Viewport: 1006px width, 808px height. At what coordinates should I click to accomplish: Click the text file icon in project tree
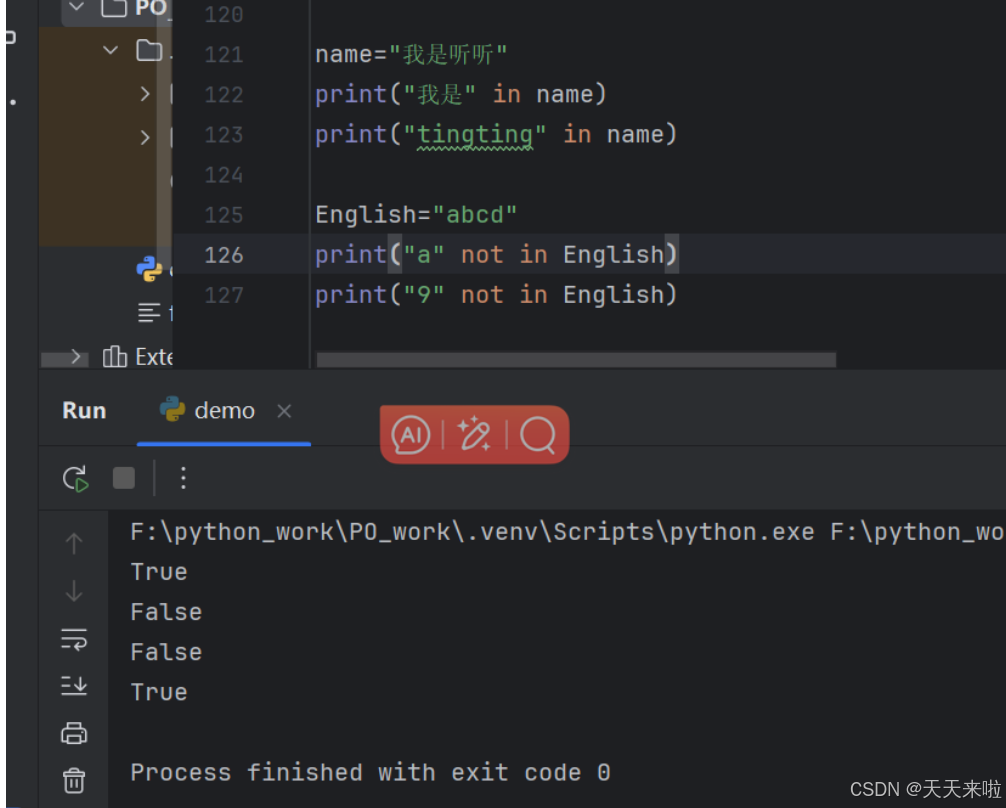click(151, 312)
